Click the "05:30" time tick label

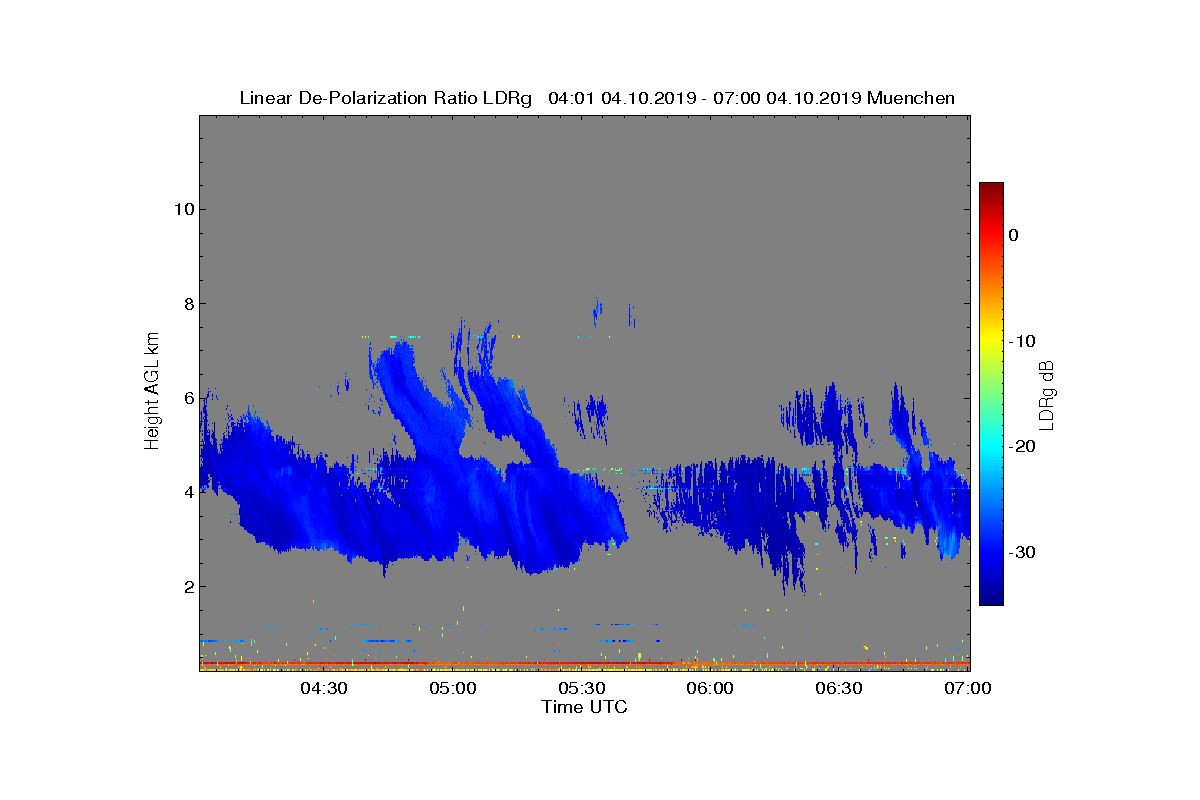pos(582,689)
